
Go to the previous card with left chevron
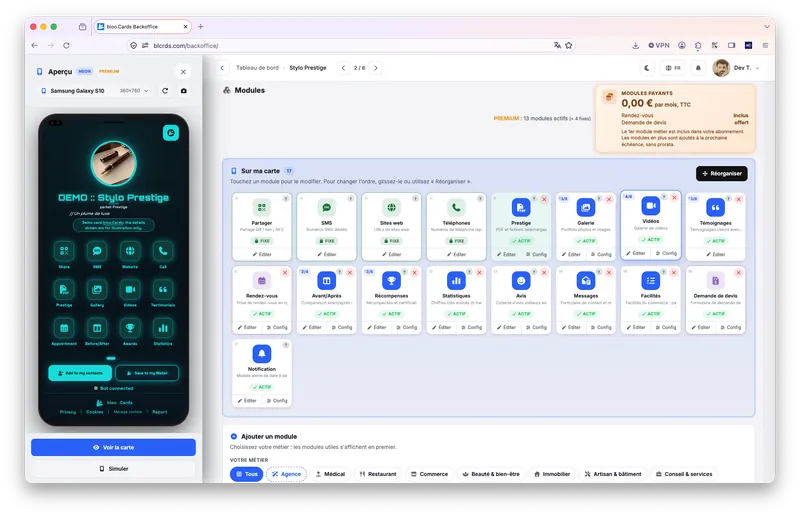343,68
